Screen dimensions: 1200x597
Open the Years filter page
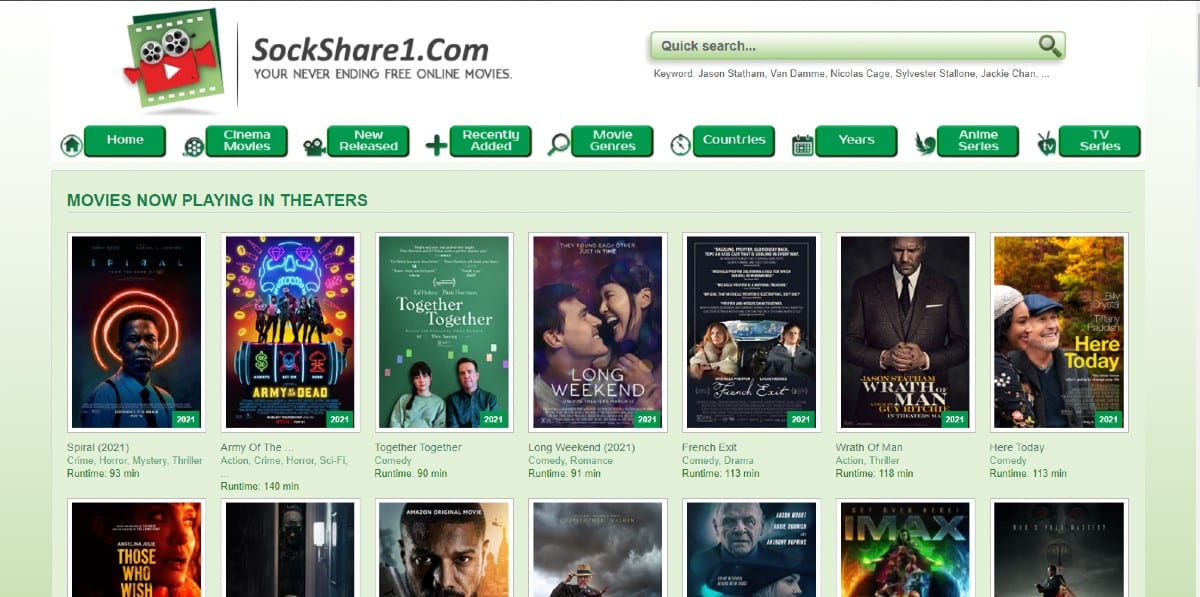click(856, 141)
